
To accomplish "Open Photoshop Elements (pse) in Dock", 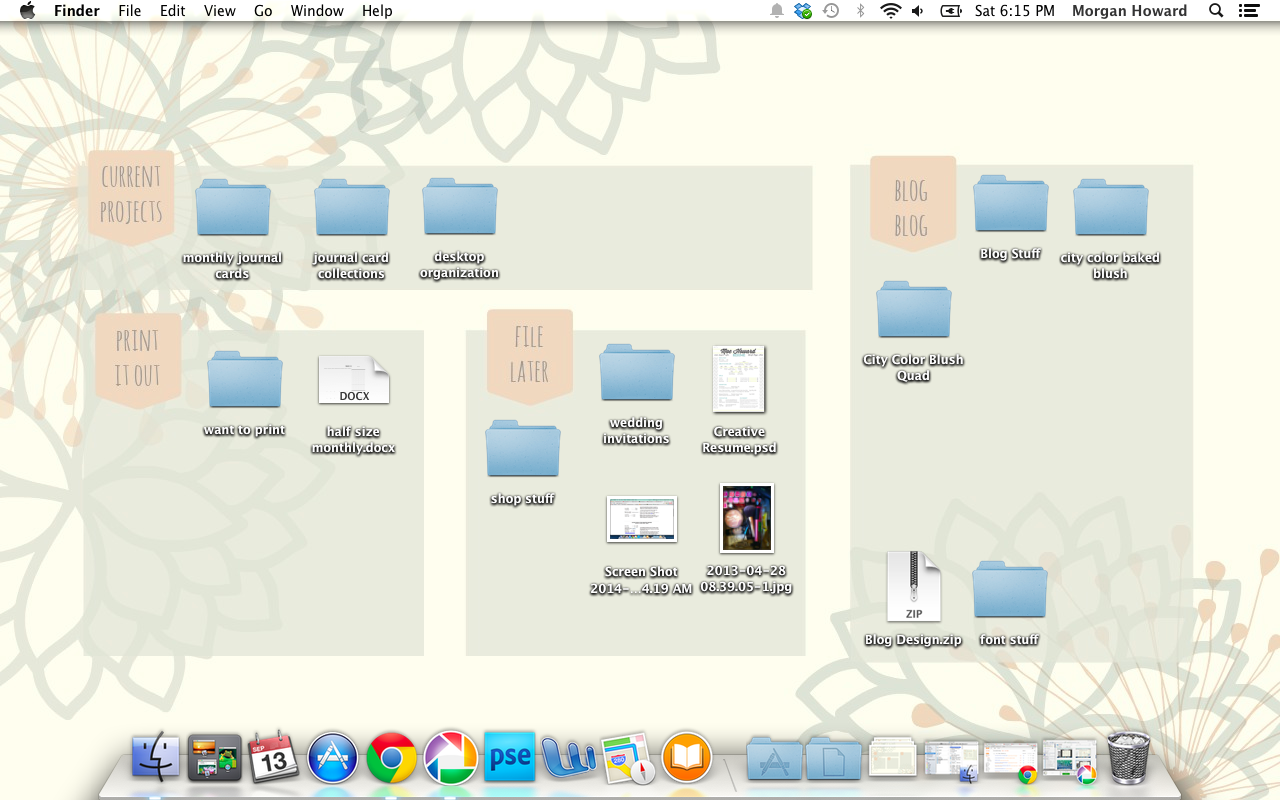I will (x=509, y=757).
